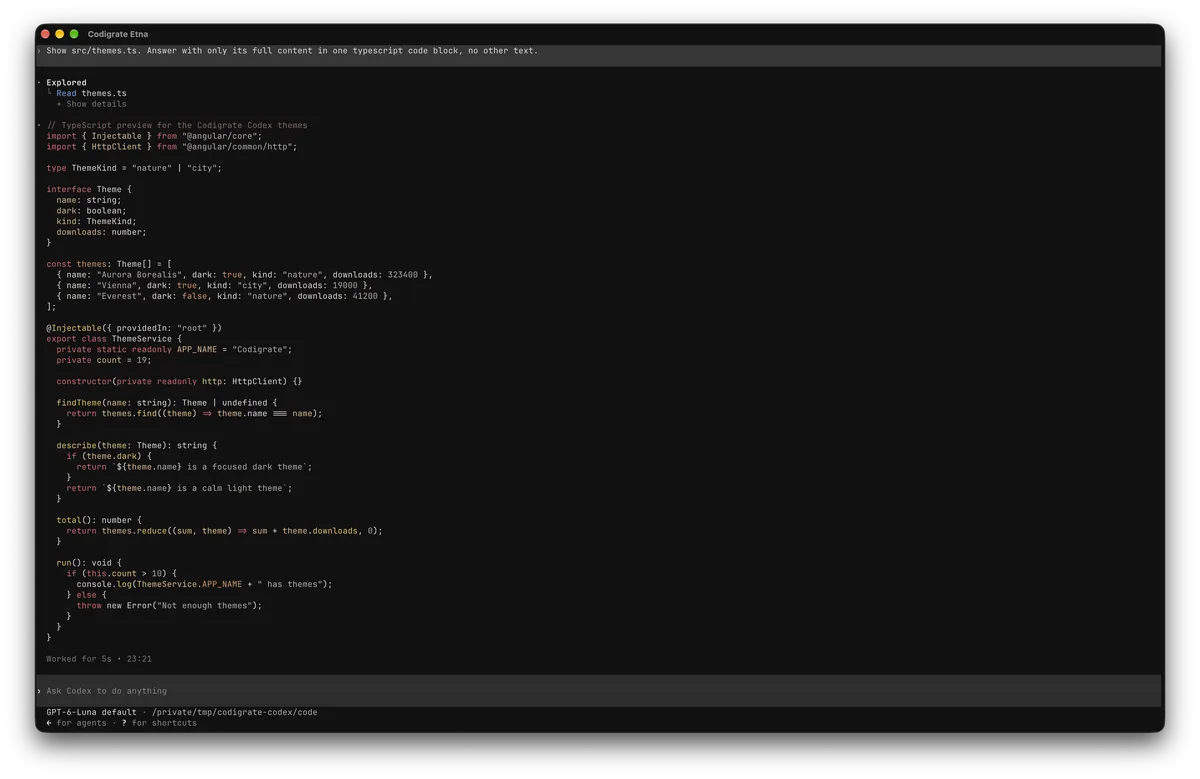Screen dimensions: 1200x779
Task: Click the import HttpClient line
Action: [x=172, y=147]
